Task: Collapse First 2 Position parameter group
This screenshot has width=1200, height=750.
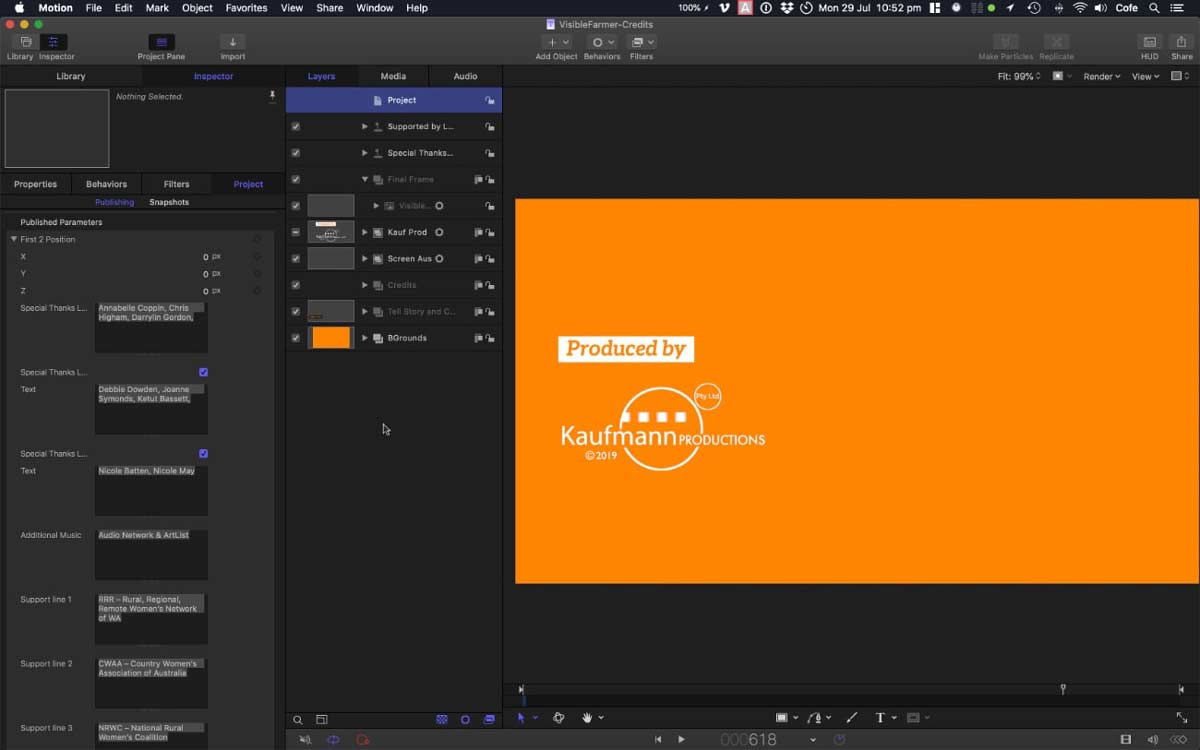Action: (14, 239)
